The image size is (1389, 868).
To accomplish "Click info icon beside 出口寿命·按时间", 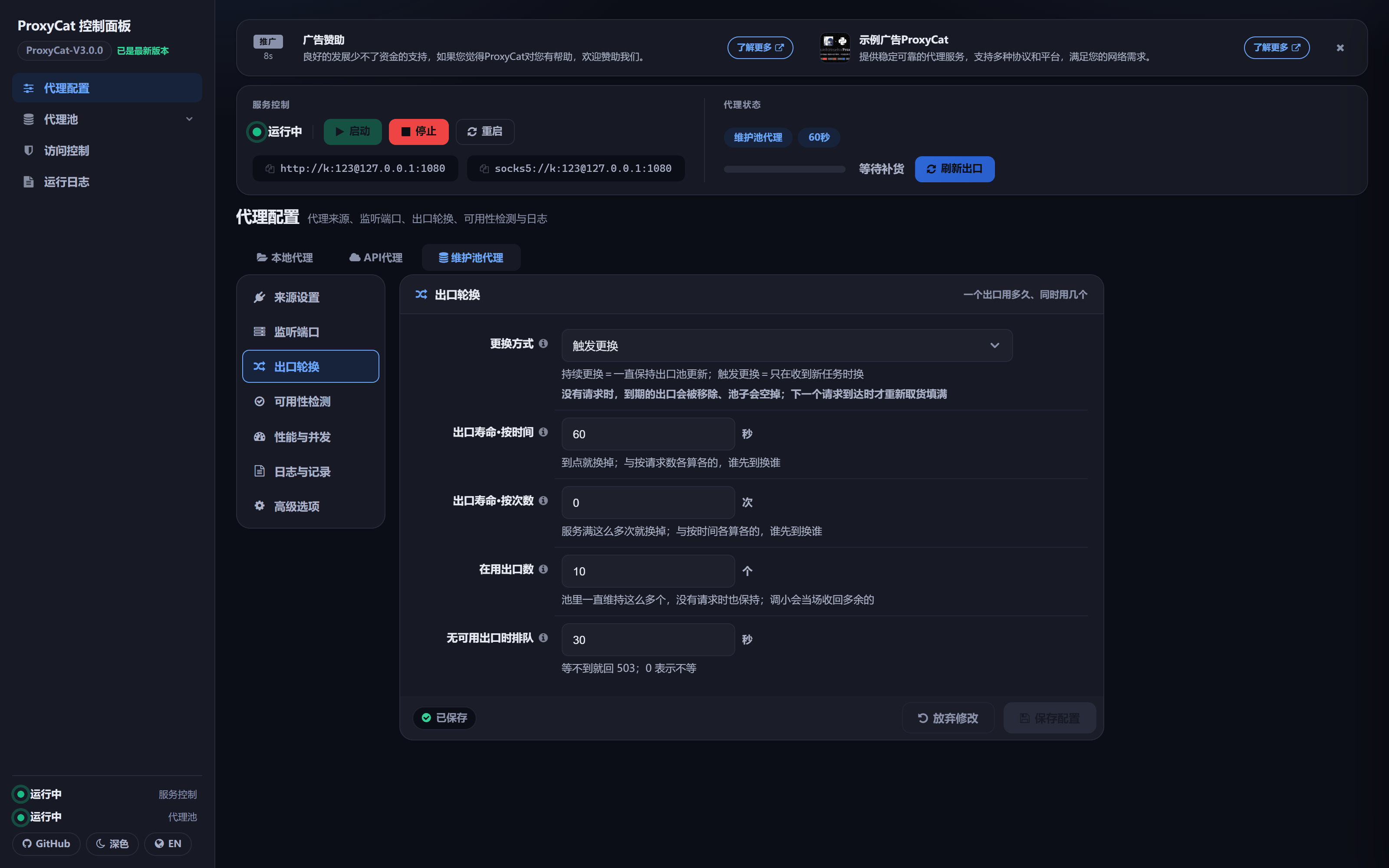I will coord(543,432).
